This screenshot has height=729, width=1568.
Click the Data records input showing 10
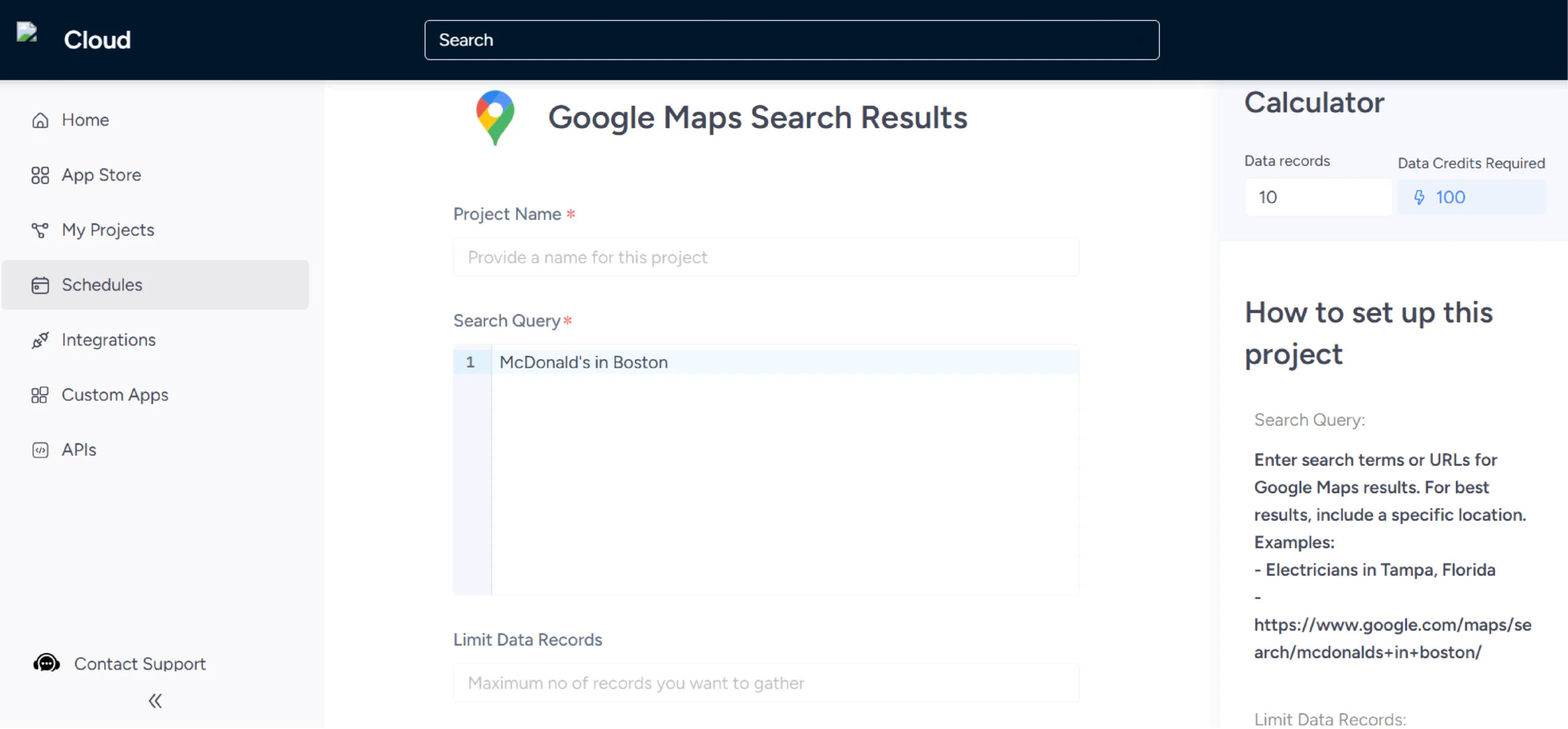click(1318, 197)
